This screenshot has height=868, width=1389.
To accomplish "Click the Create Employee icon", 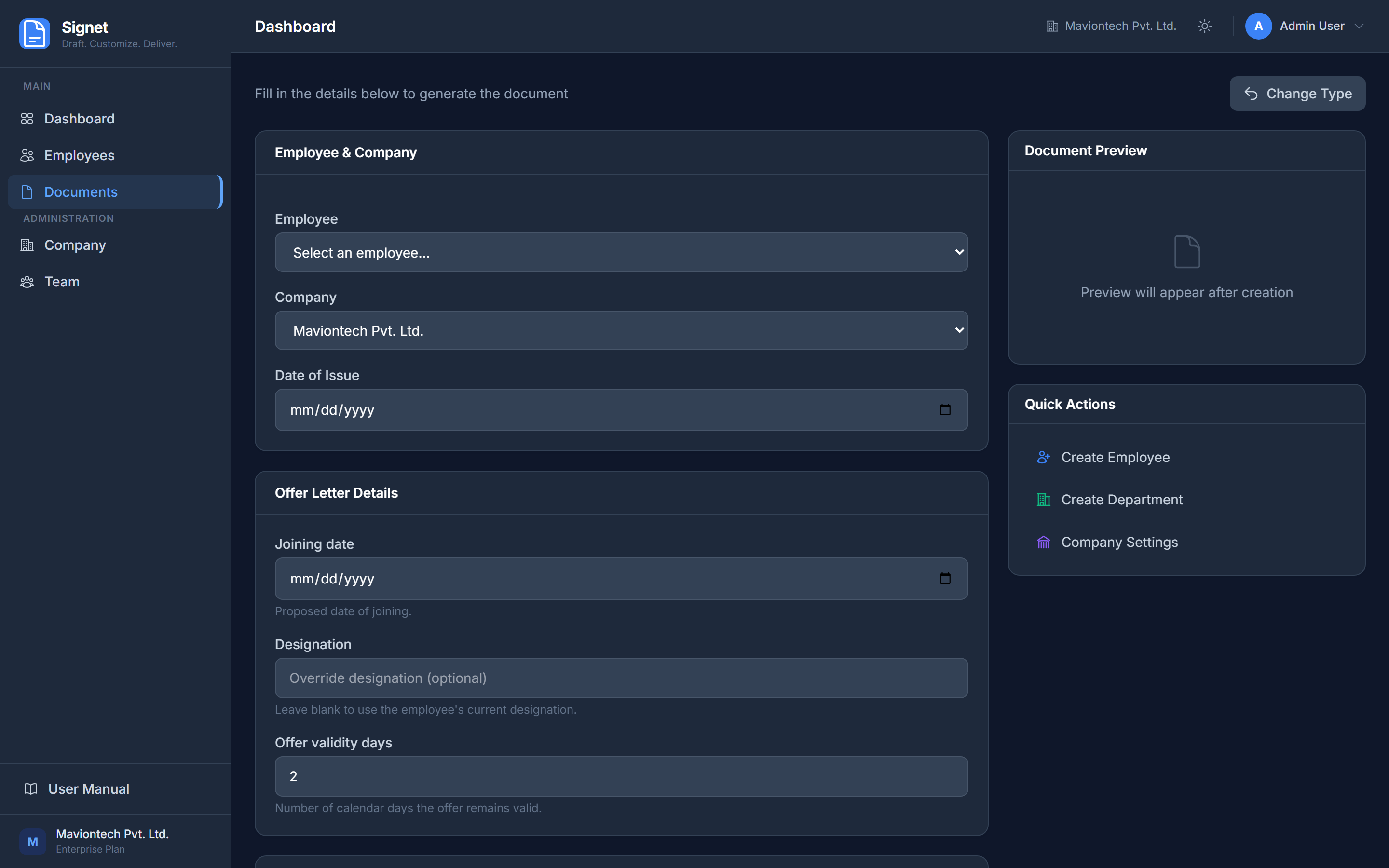I will click(x=1043, y=458).
